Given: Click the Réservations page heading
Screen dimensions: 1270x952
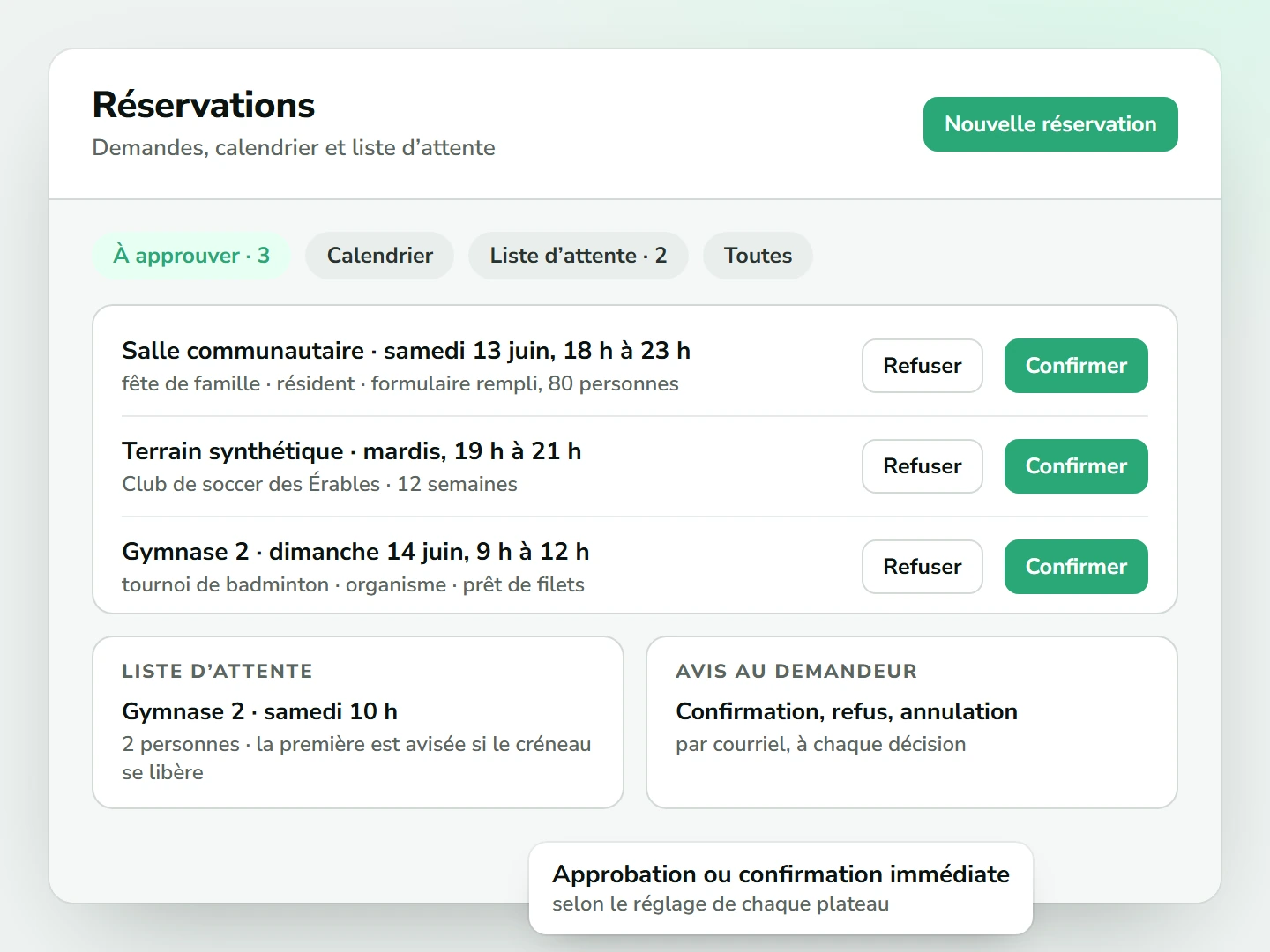Looking at the screenshot, I should [204, 105].
